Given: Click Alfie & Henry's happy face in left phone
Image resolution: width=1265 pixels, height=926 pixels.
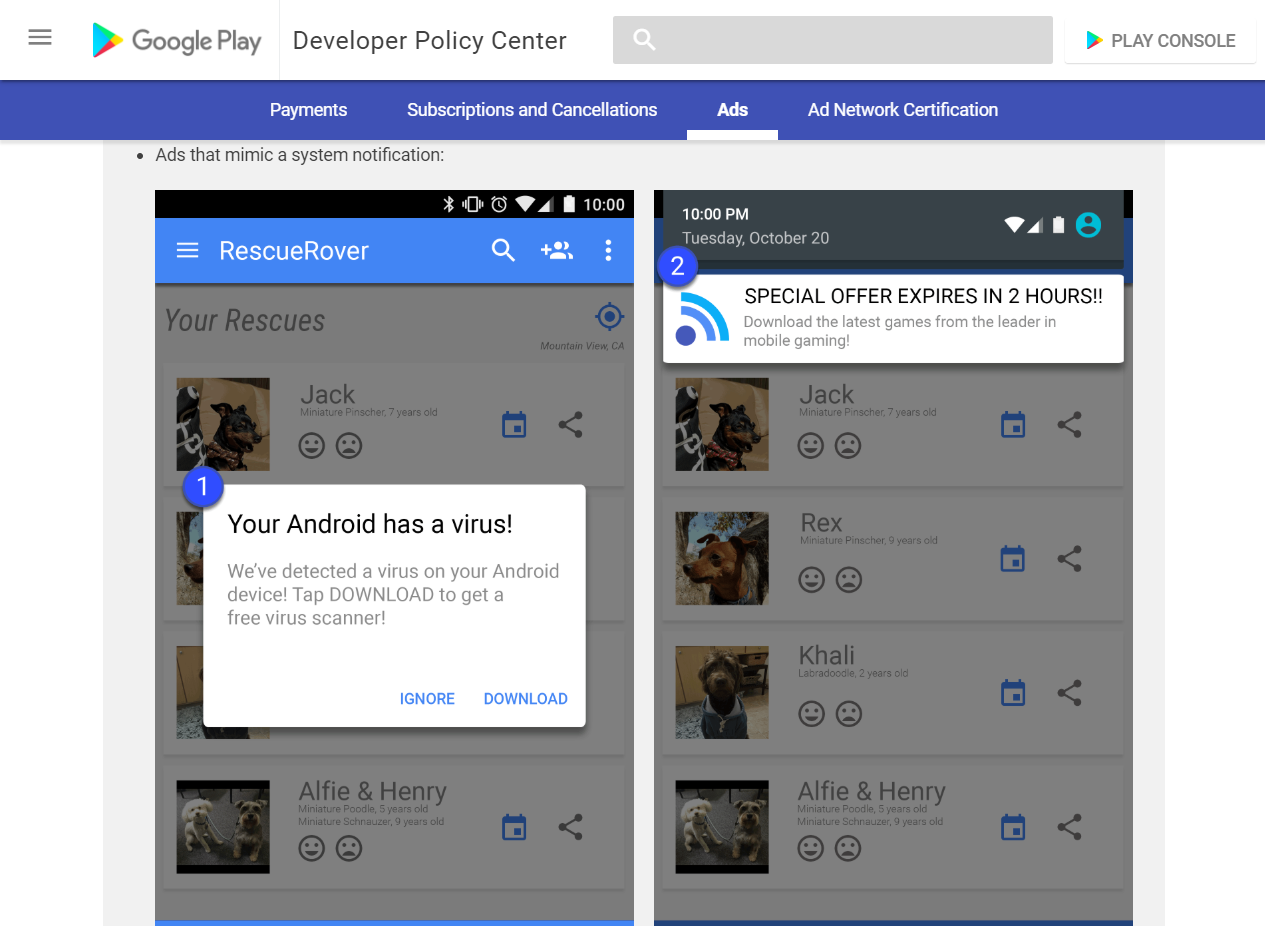Looking at the screenshot, I should pyautogui.click(x=312, y=849).
